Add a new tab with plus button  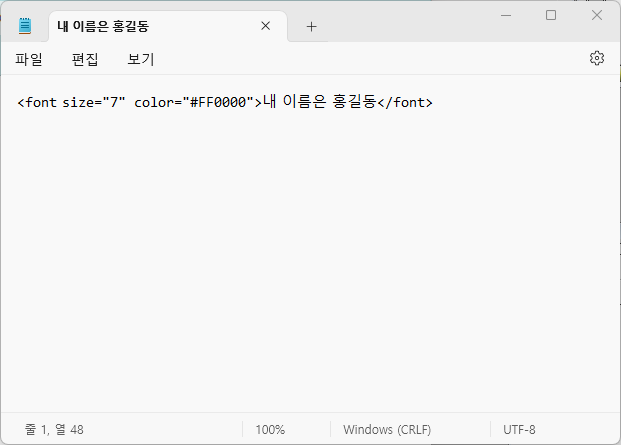pos(312,27)
